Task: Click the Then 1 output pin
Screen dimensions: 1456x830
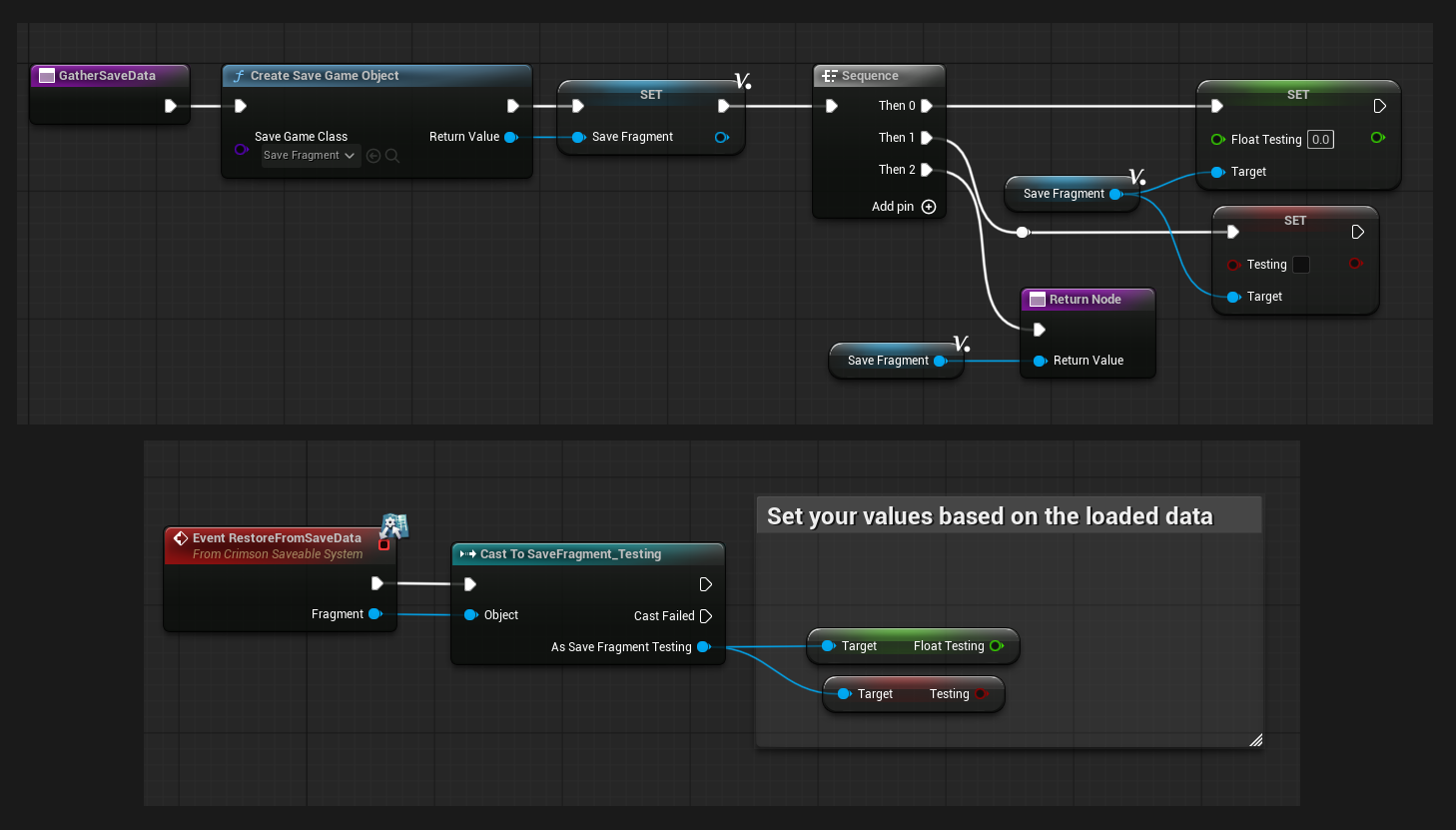Action: [927, 138]
